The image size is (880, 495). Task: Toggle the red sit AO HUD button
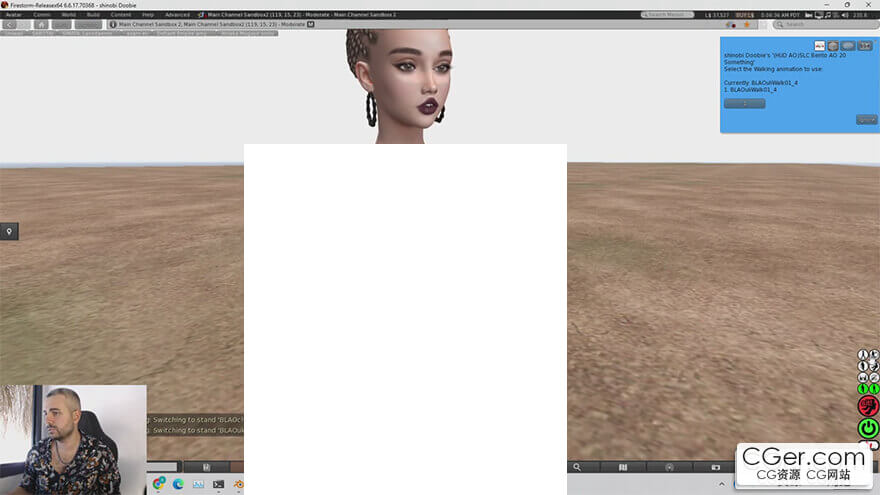(868, 406)
